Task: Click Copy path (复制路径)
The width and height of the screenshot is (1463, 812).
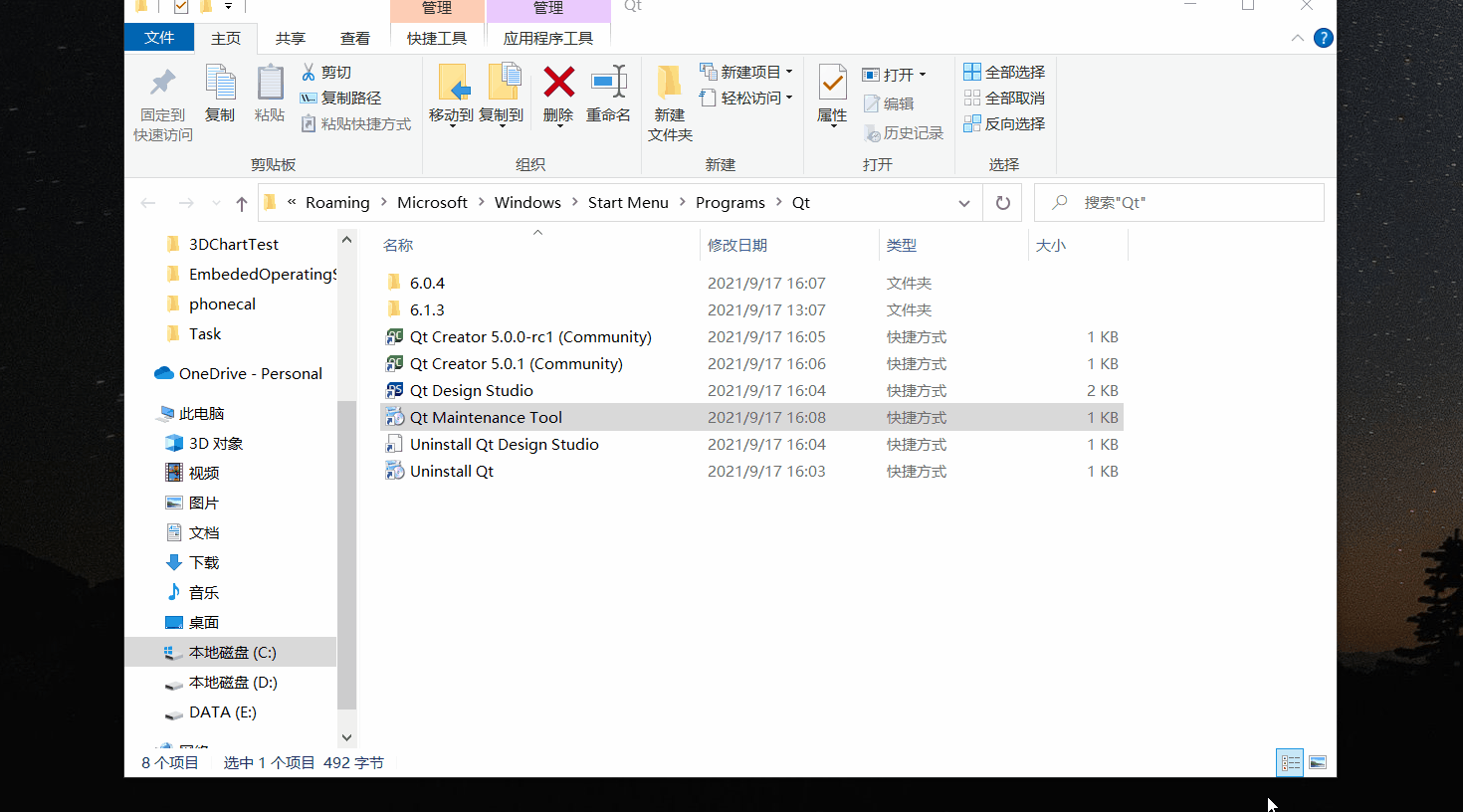Action: (x=341, y=98)
